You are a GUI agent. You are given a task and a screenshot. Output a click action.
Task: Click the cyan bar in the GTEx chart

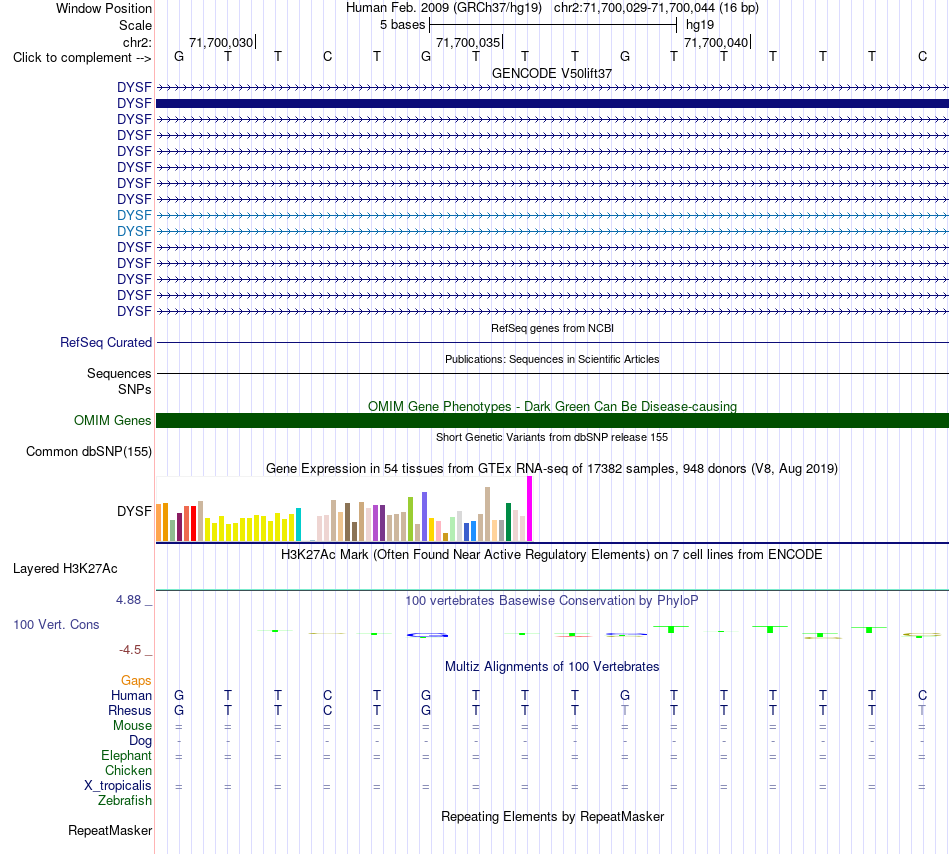point(298,525)
